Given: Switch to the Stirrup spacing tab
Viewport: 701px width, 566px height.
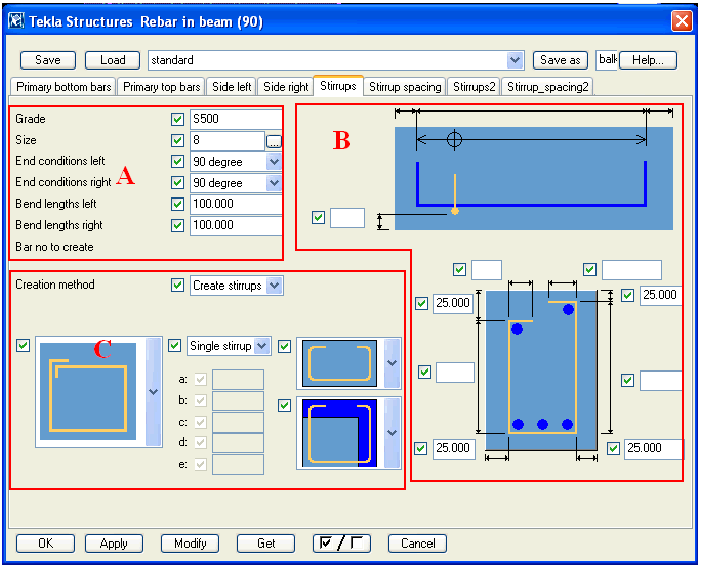Looking at the screenshot, I should pos(405,87).
